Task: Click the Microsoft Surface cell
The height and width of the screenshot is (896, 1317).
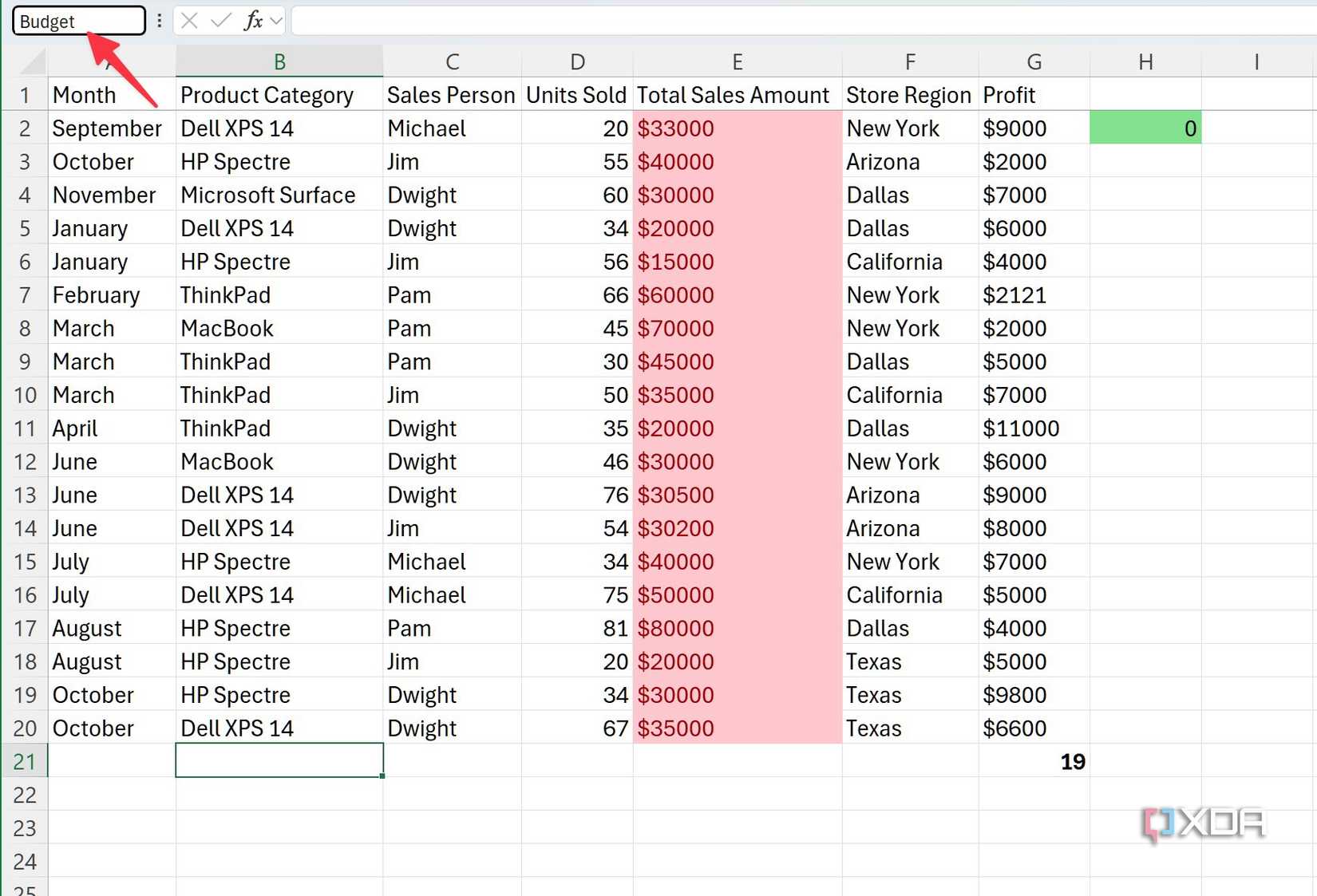Action: [x=279, y=195]
